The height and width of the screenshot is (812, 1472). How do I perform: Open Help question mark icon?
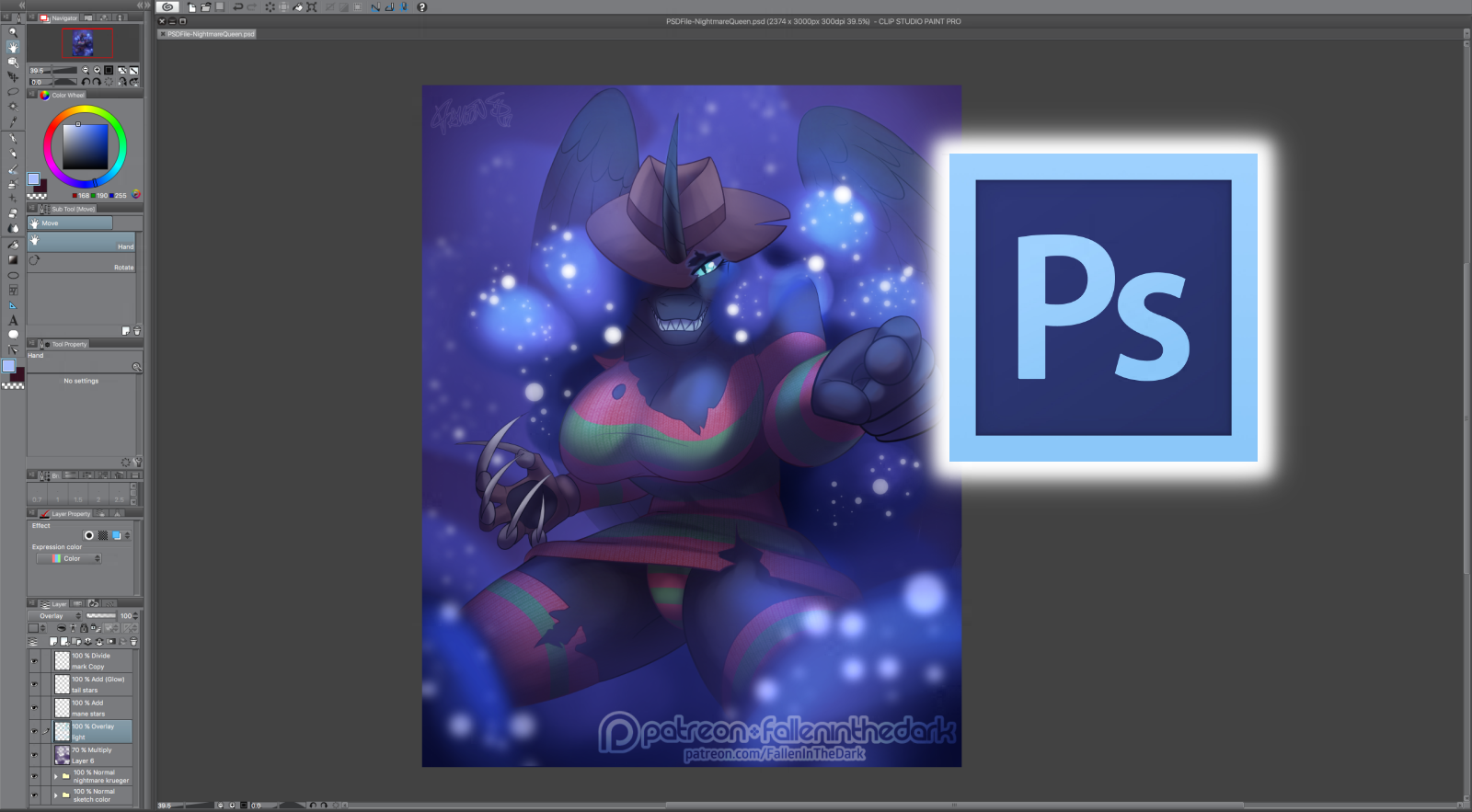click(x=422, y=6)
